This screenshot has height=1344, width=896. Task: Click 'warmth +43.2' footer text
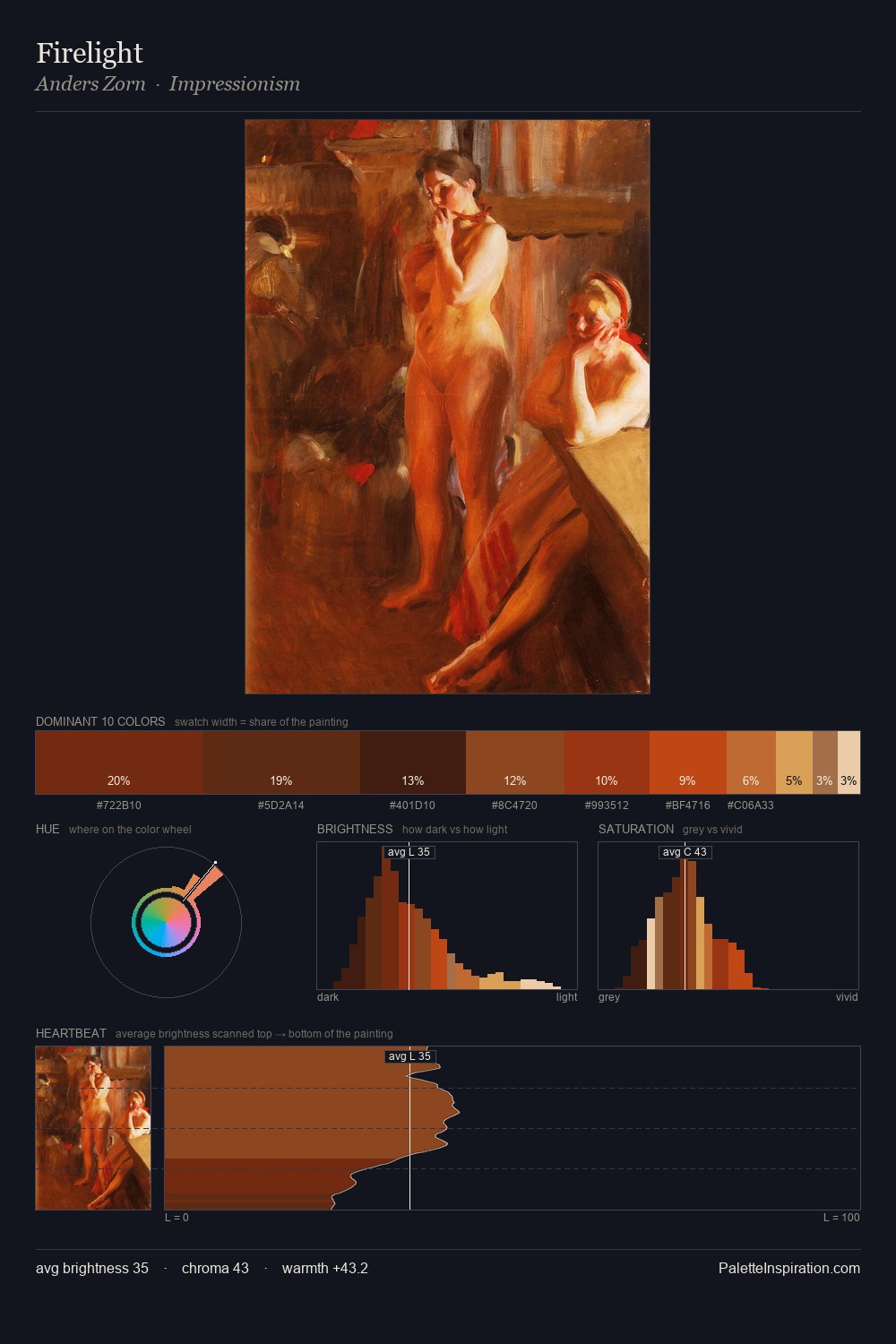[x=325, y=1268]
